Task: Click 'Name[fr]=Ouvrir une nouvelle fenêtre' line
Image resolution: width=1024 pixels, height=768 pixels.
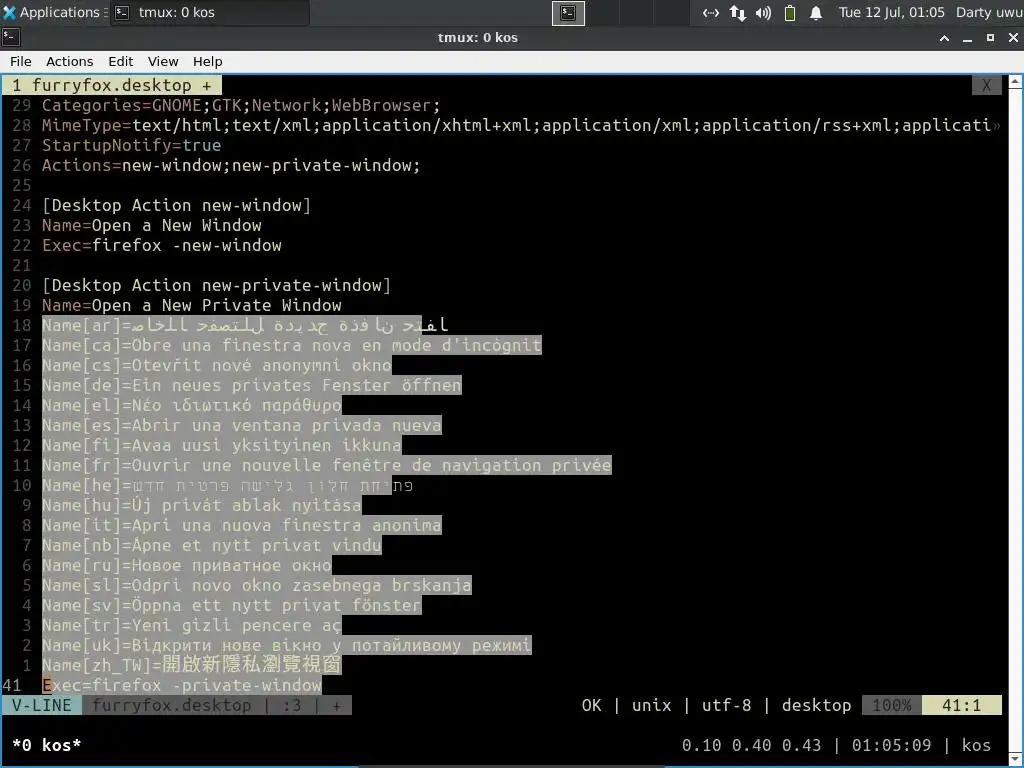Action: pyautogui.click(x=327, y=466)
